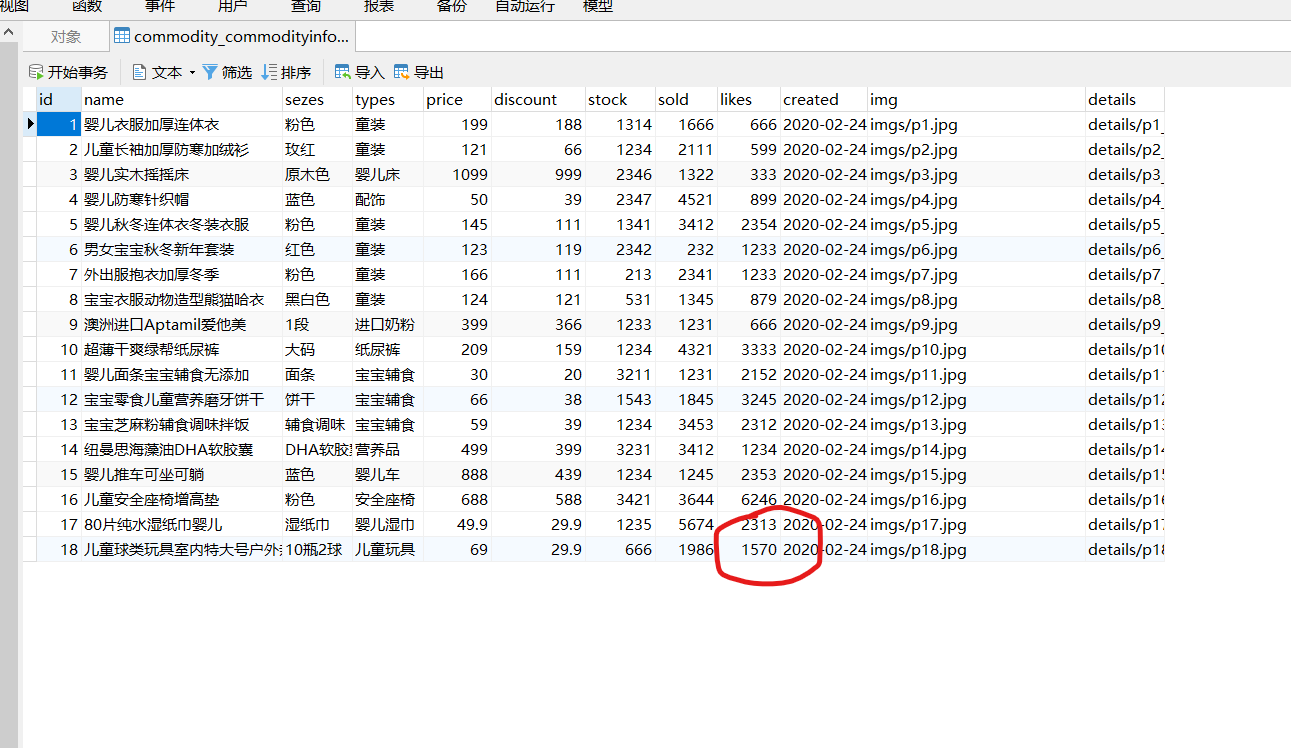Viewport: 1291px width, 748px height.
Task: Open the 备份 section in top bar
Action: [452, 6]
